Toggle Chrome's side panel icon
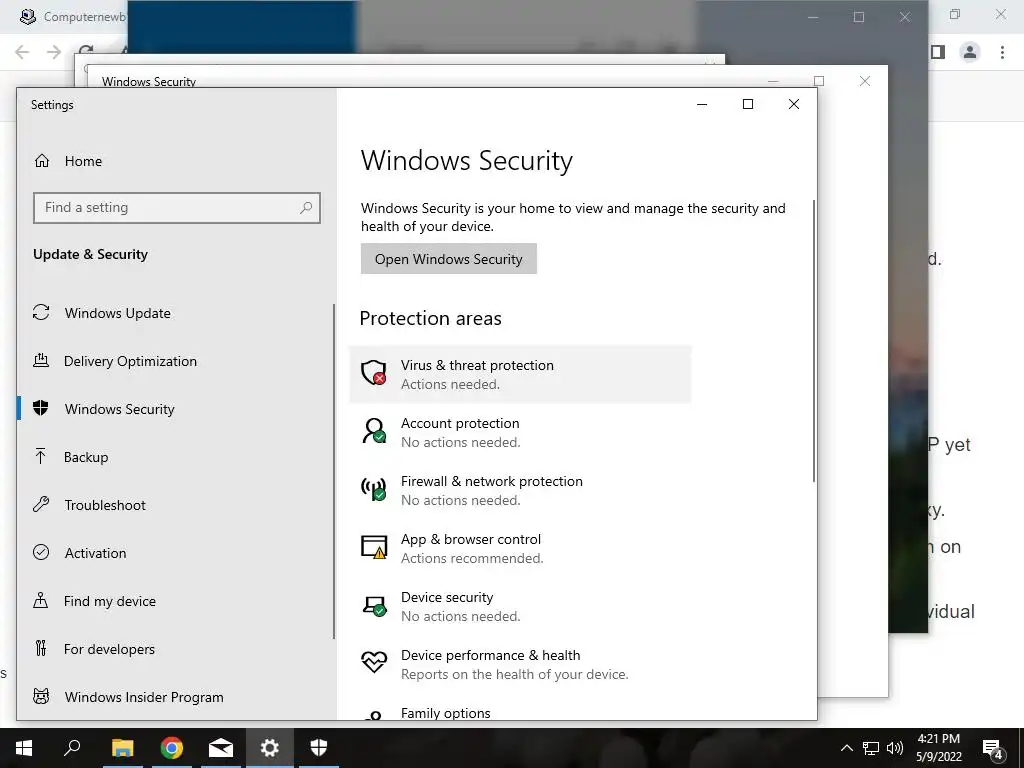 pyautogui.click(x=938, y=52)
